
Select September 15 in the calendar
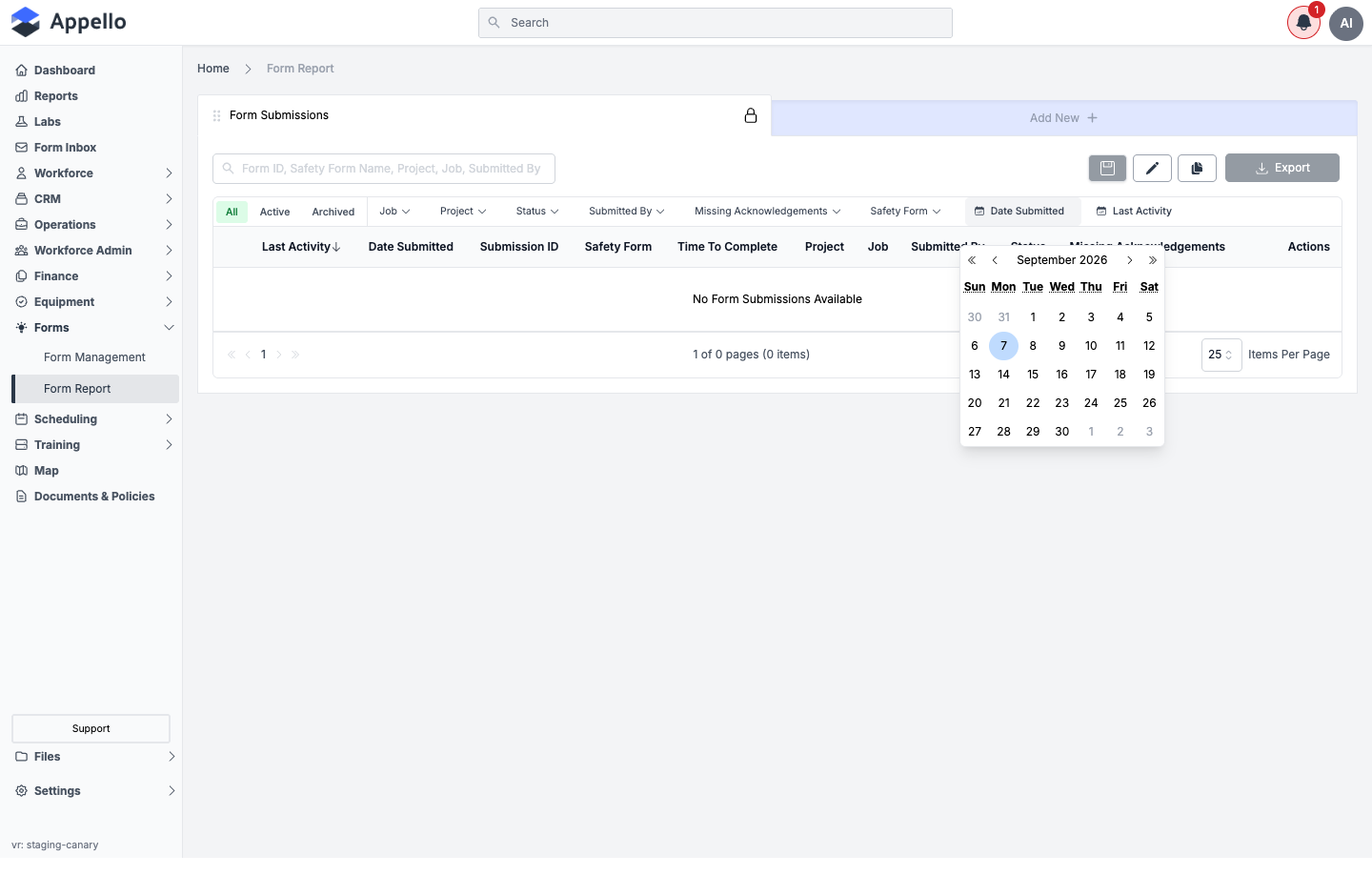point(1033,375)
